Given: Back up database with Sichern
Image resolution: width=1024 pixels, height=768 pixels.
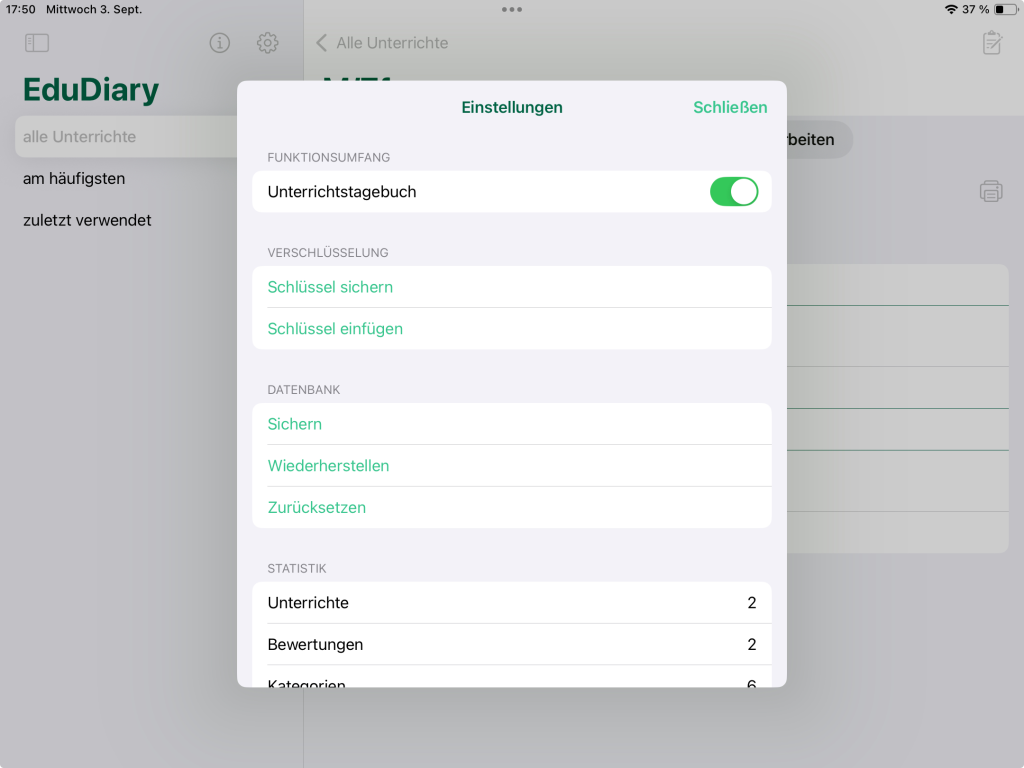Looking at the screenshot, I should coord(295,424).
